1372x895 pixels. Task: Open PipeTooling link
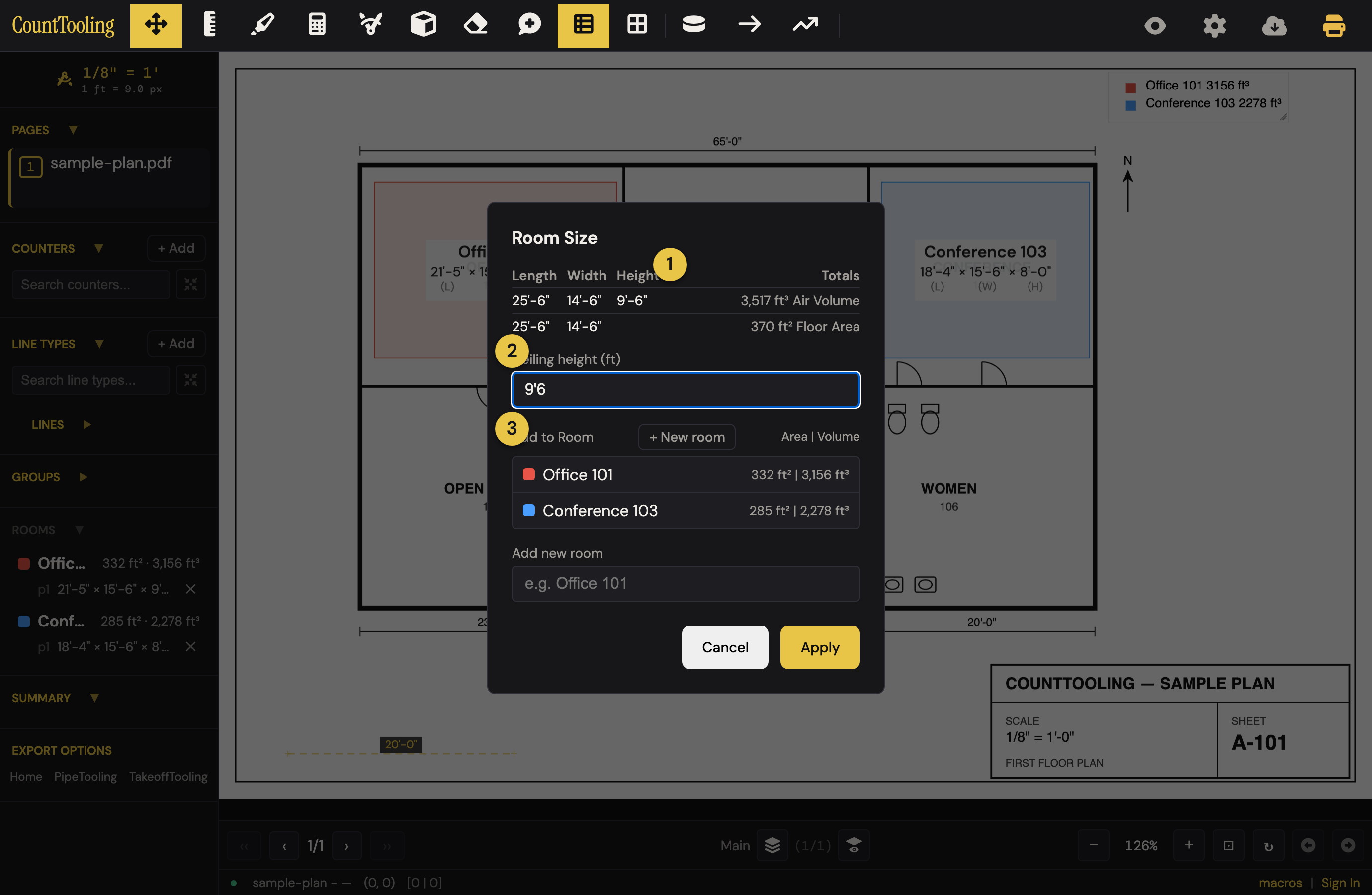(x=86, y=776)
